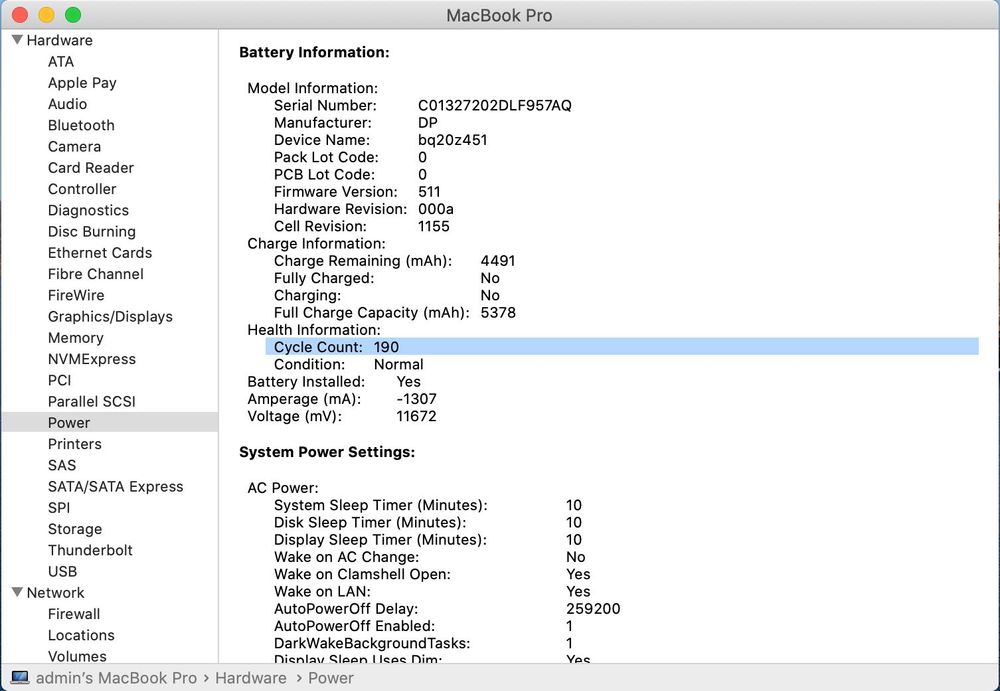Viewport: 1000px width, 691px height.
Task: Select SPI in the sidebar
Action: click(x=59, y=508)
